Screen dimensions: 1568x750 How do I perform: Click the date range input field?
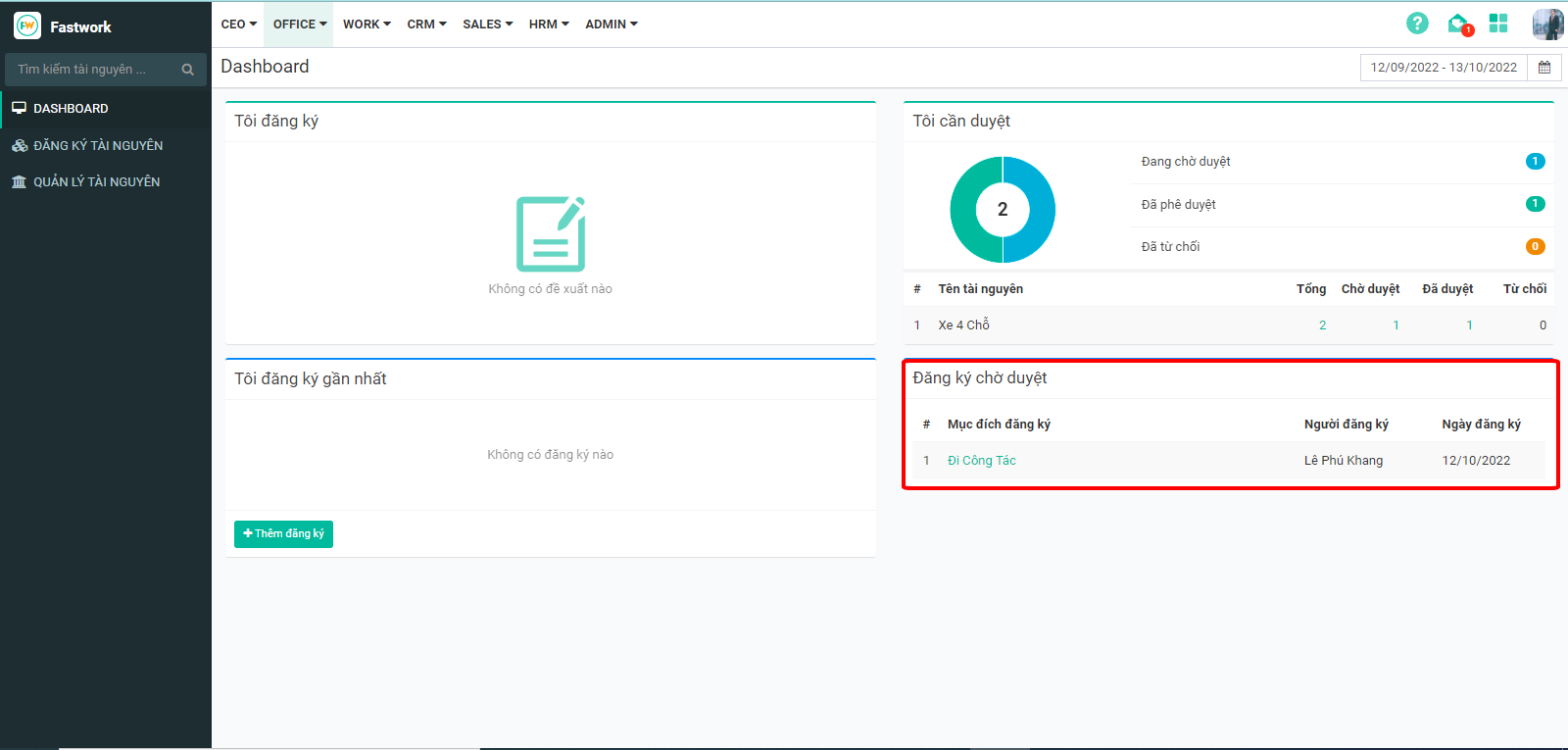tap(1443, 68)
